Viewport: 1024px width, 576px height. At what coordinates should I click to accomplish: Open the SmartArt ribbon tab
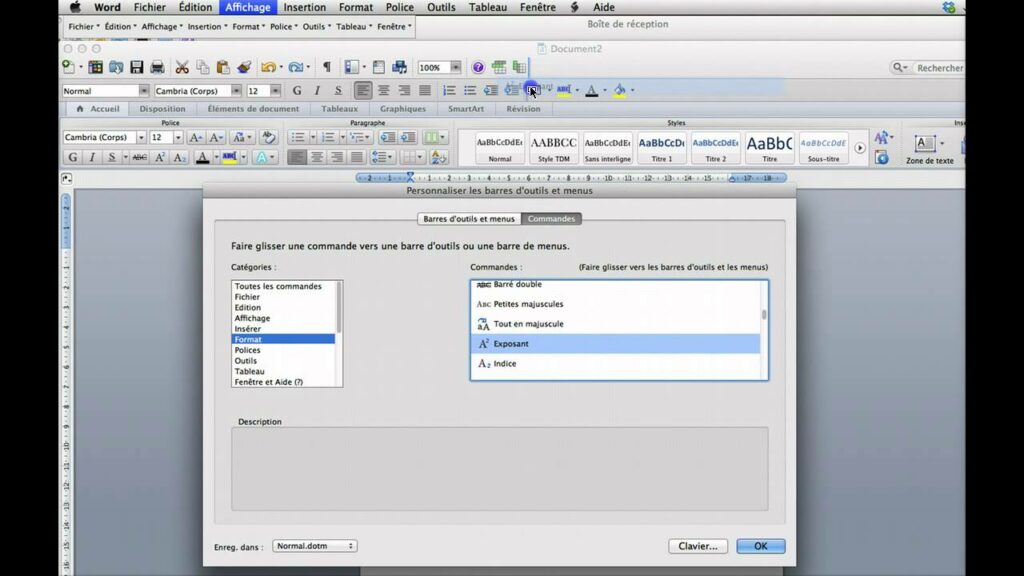tap(466, 109)
